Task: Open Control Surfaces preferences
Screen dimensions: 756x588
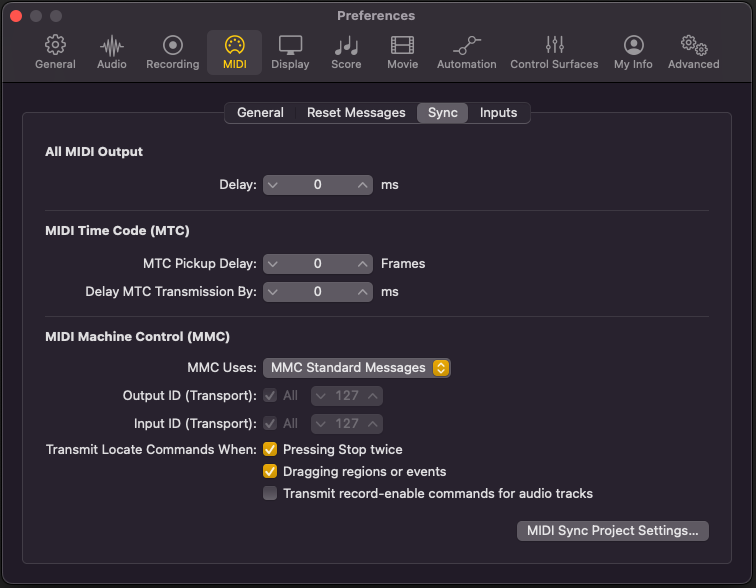Action: [x=554, y=52]
